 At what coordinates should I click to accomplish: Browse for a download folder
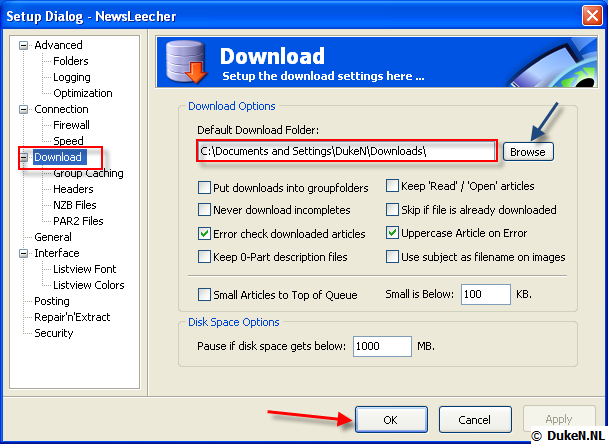[528, 152]
